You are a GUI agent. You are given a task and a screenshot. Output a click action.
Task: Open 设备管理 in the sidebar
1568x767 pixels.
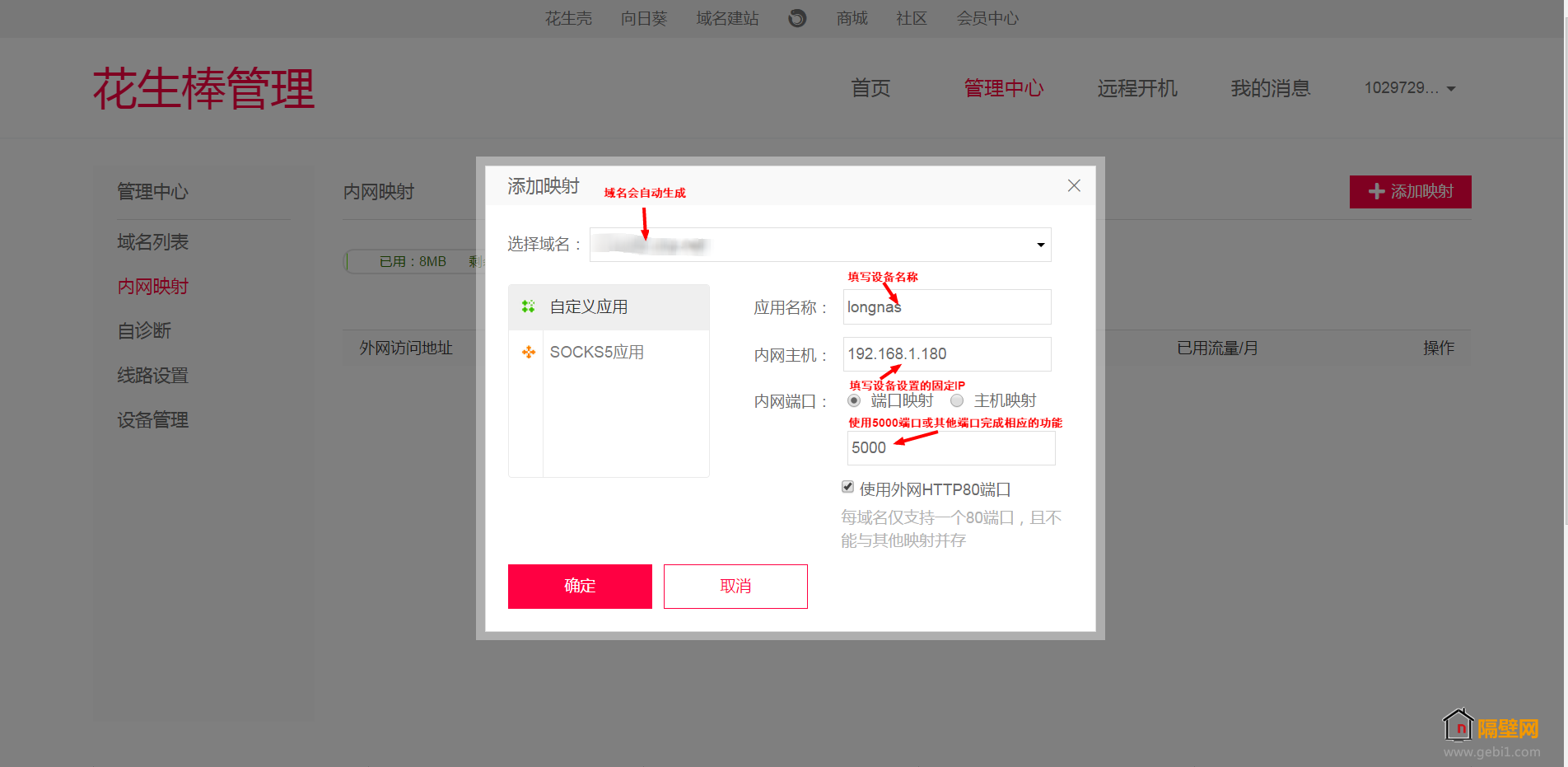pyautogui.click(x=152, y=420)
